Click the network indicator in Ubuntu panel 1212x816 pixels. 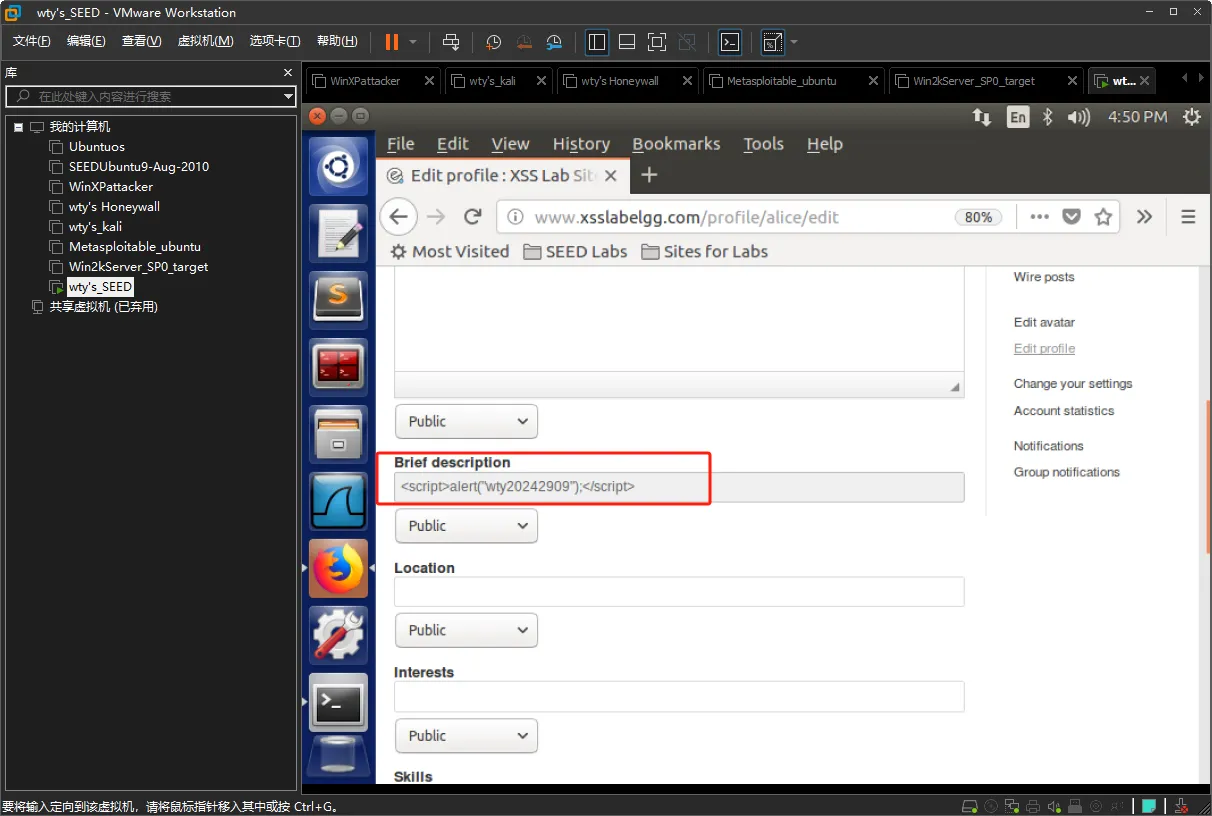tap(981, 117)
